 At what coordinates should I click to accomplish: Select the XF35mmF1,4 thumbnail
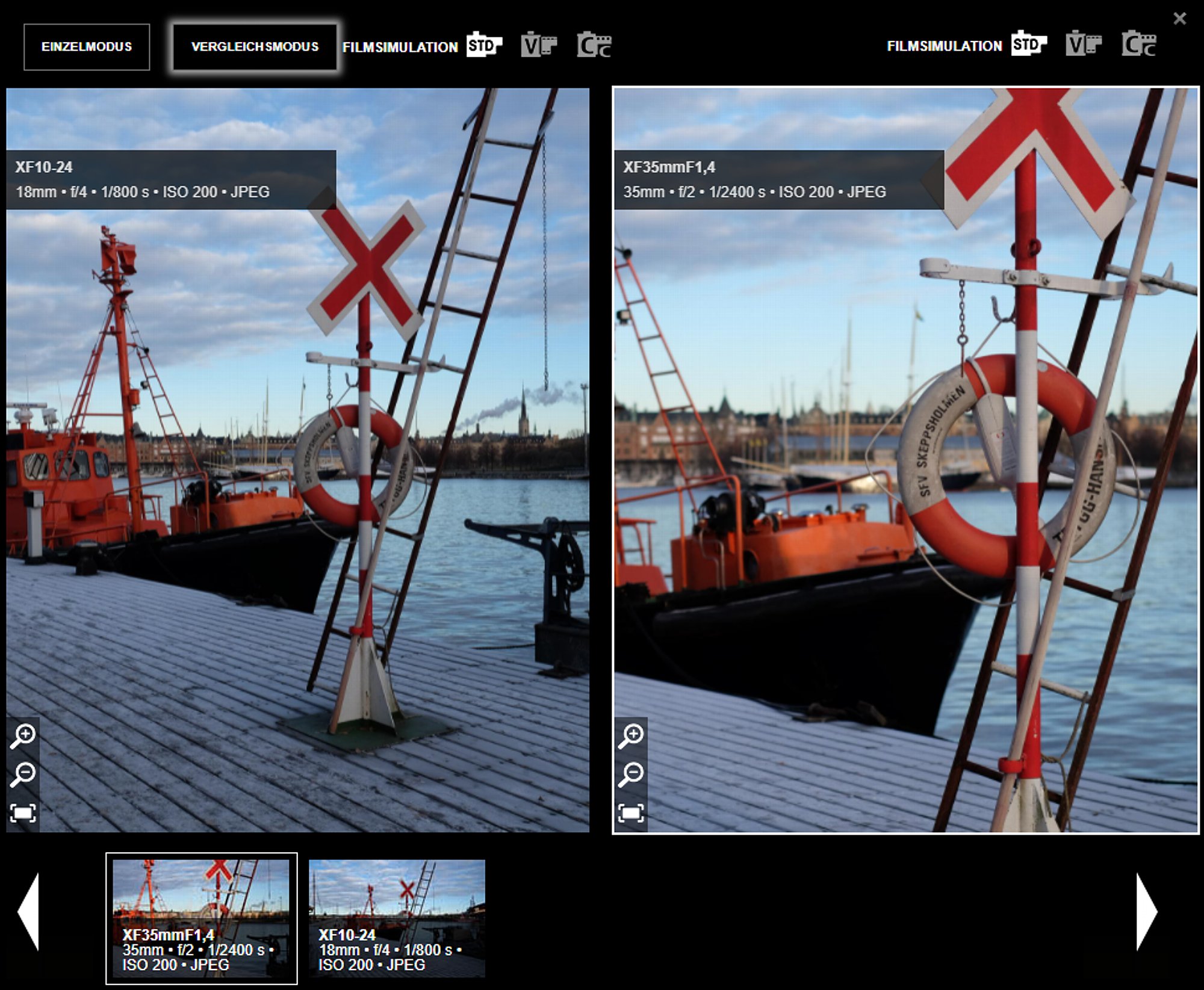pos(201,918)
